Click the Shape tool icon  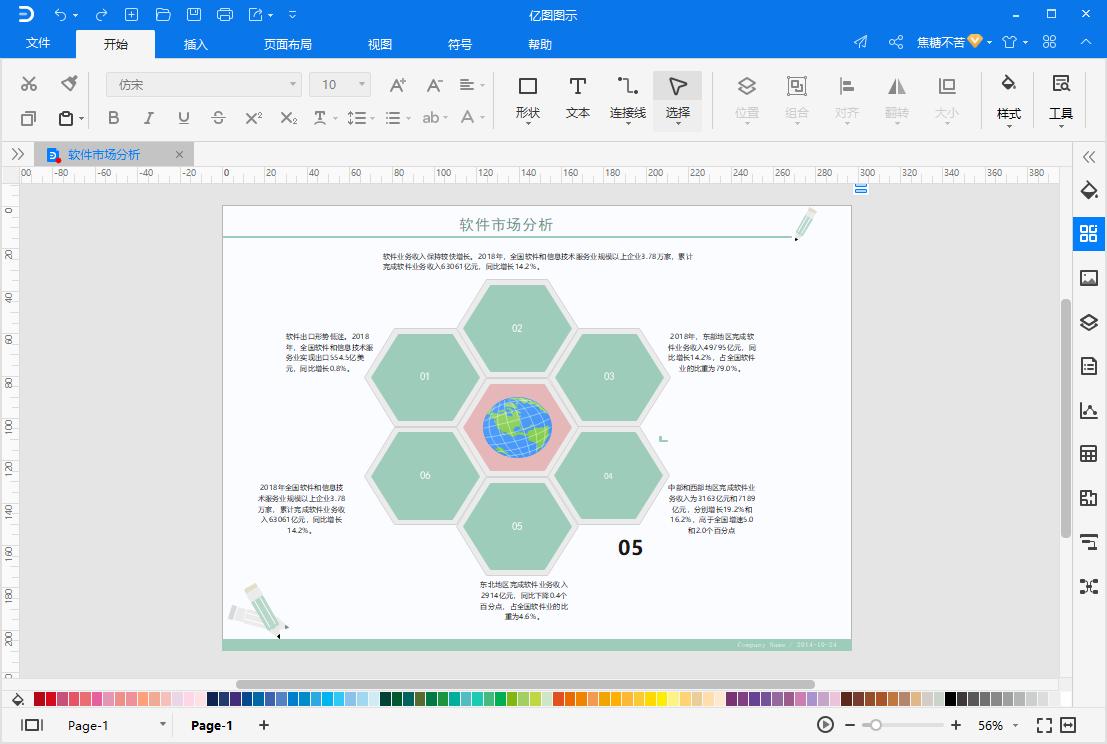point(527,97)
